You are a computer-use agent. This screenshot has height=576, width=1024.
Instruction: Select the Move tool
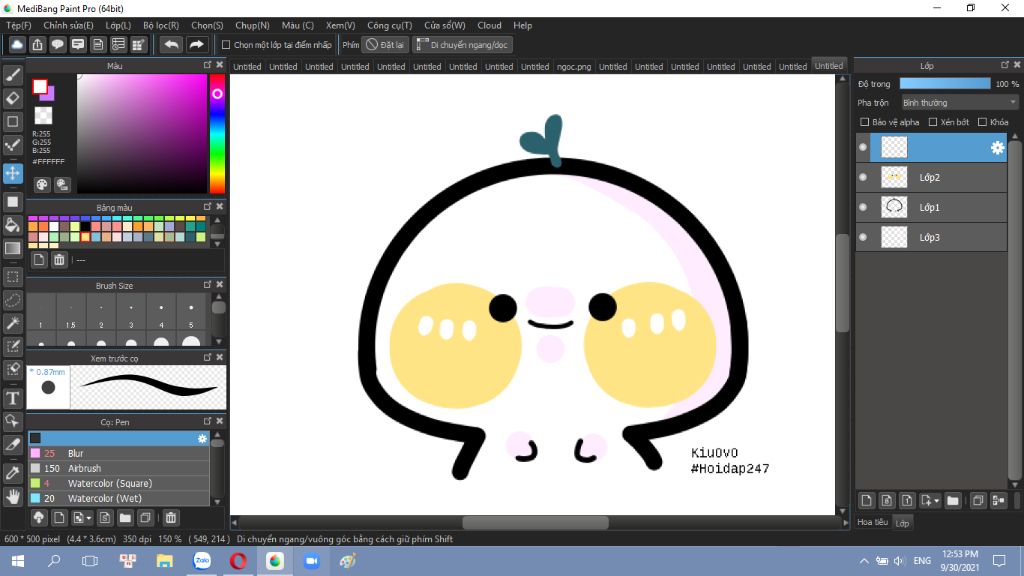12,173
